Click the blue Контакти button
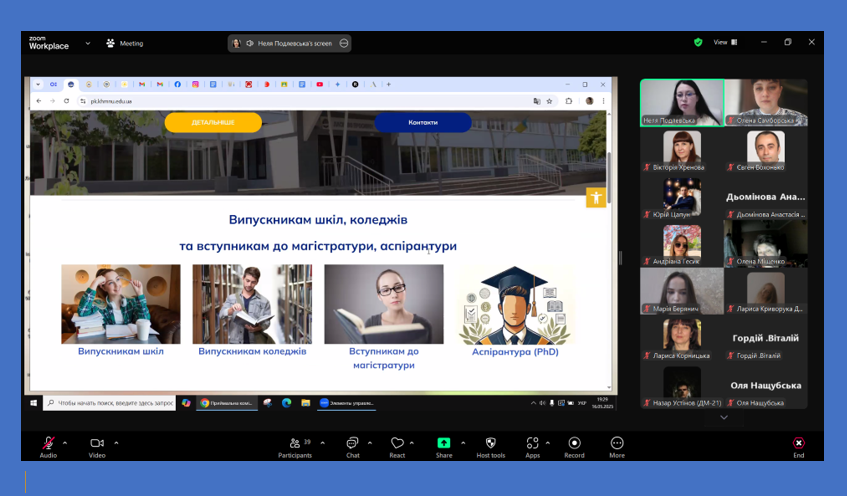Screen dimensions: 847x496 pyautogui.click(x=423, y=123)
